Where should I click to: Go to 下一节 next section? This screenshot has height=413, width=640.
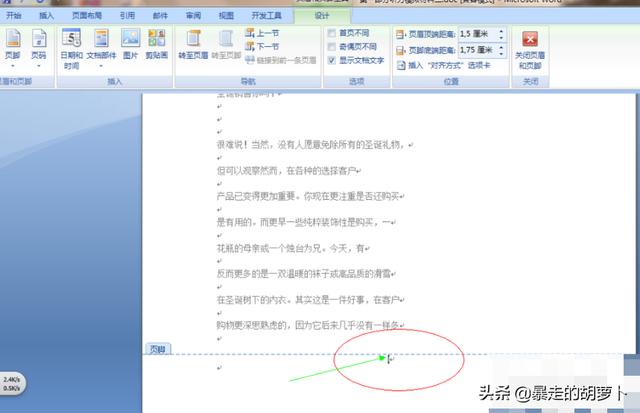262,47
